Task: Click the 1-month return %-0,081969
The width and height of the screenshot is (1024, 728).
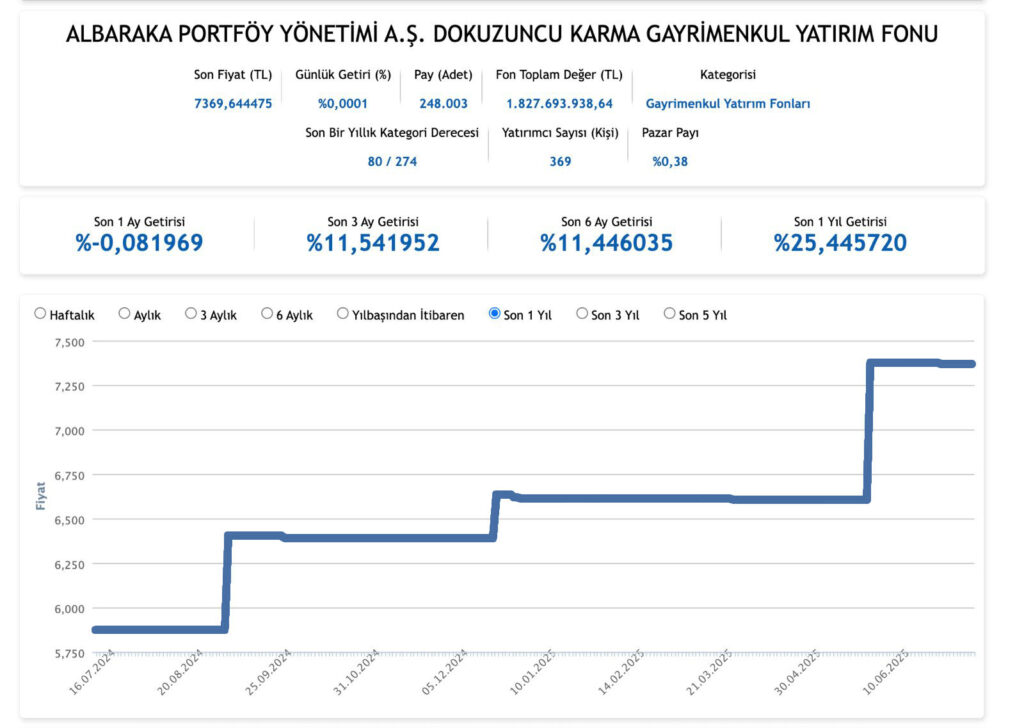Action: point(139,243)
